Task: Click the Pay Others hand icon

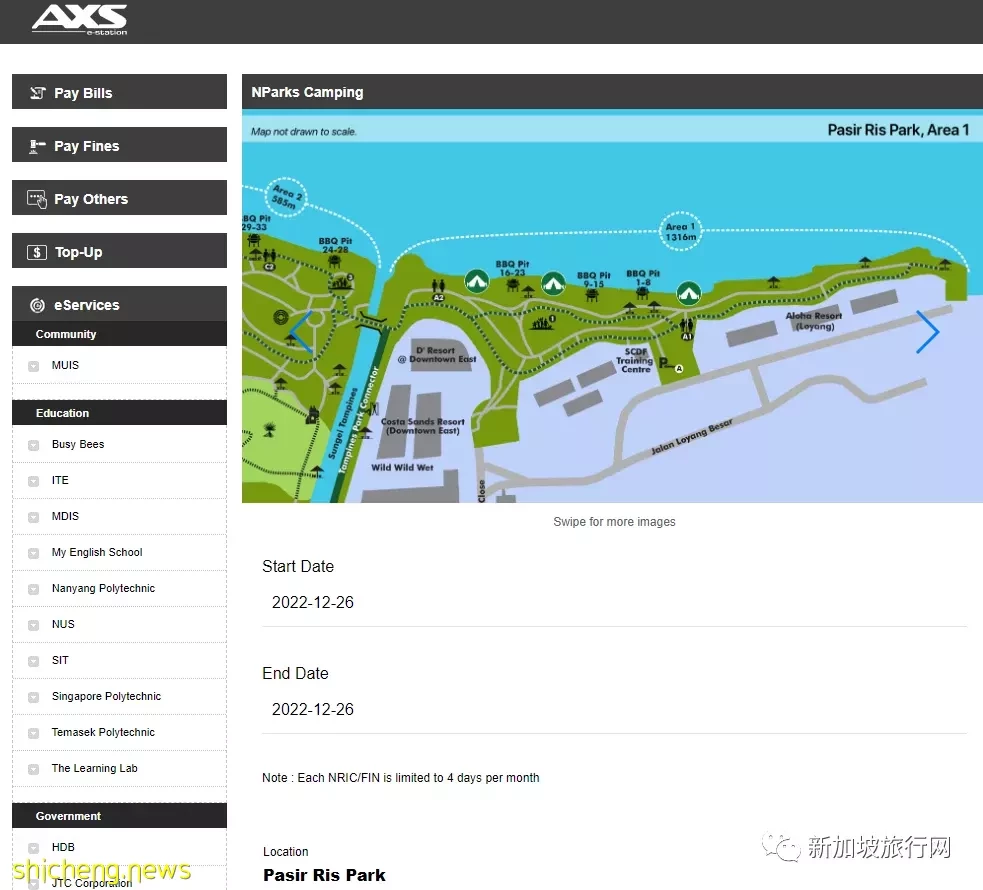Action: (37, 199)
